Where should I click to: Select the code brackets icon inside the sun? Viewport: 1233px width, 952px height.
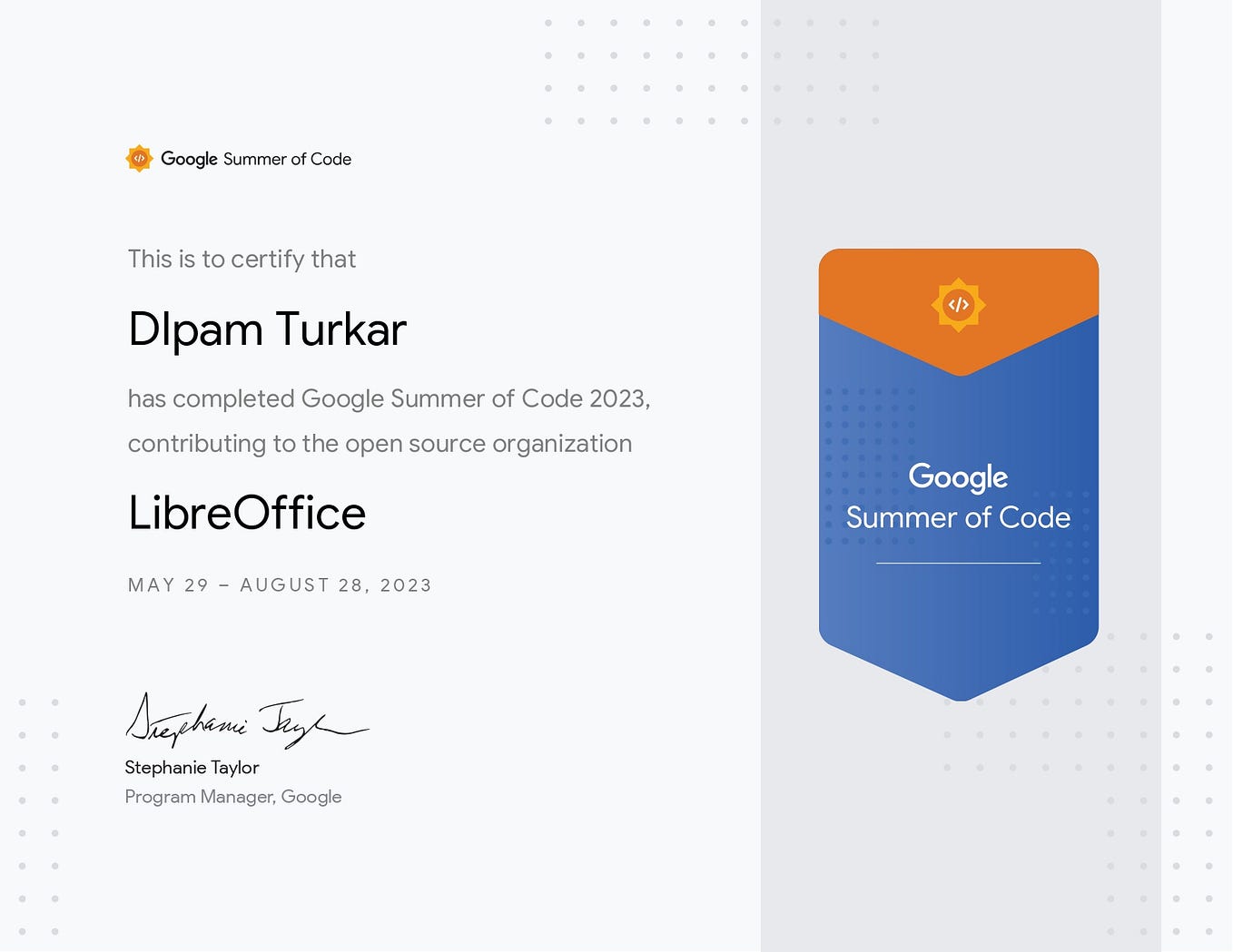coord(140,159)
